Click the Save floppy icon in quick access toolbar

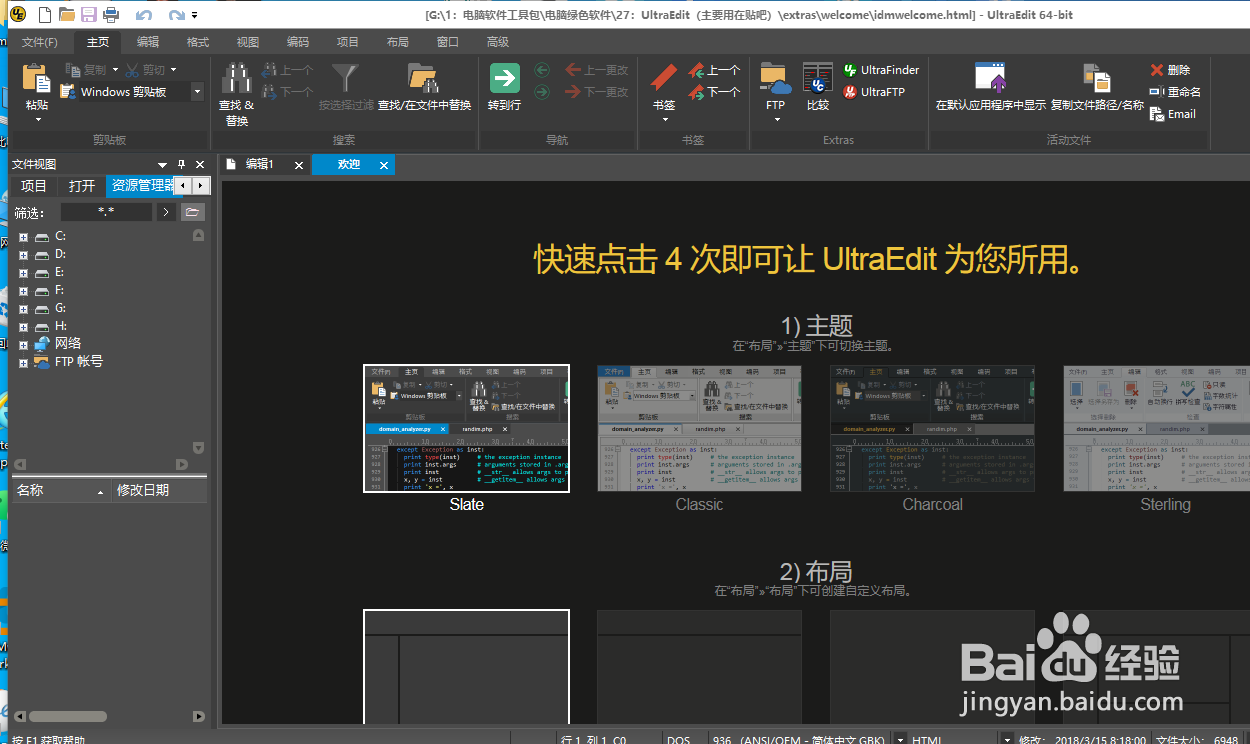[x=89, y=14]
